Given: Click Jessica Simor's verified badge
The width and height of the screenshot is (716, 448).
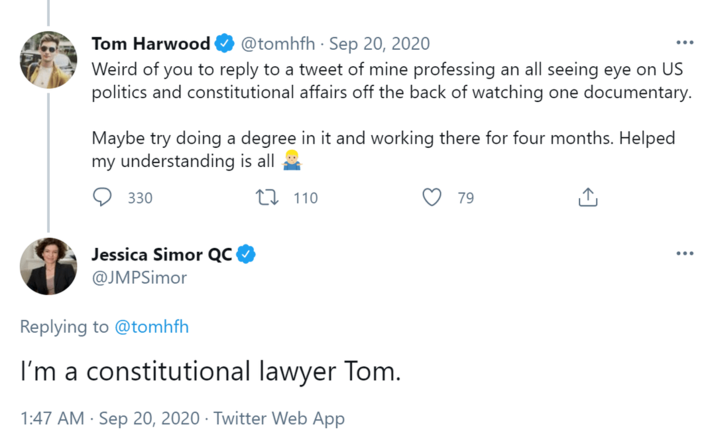Looking at the screenshot, I should [246, 254].
